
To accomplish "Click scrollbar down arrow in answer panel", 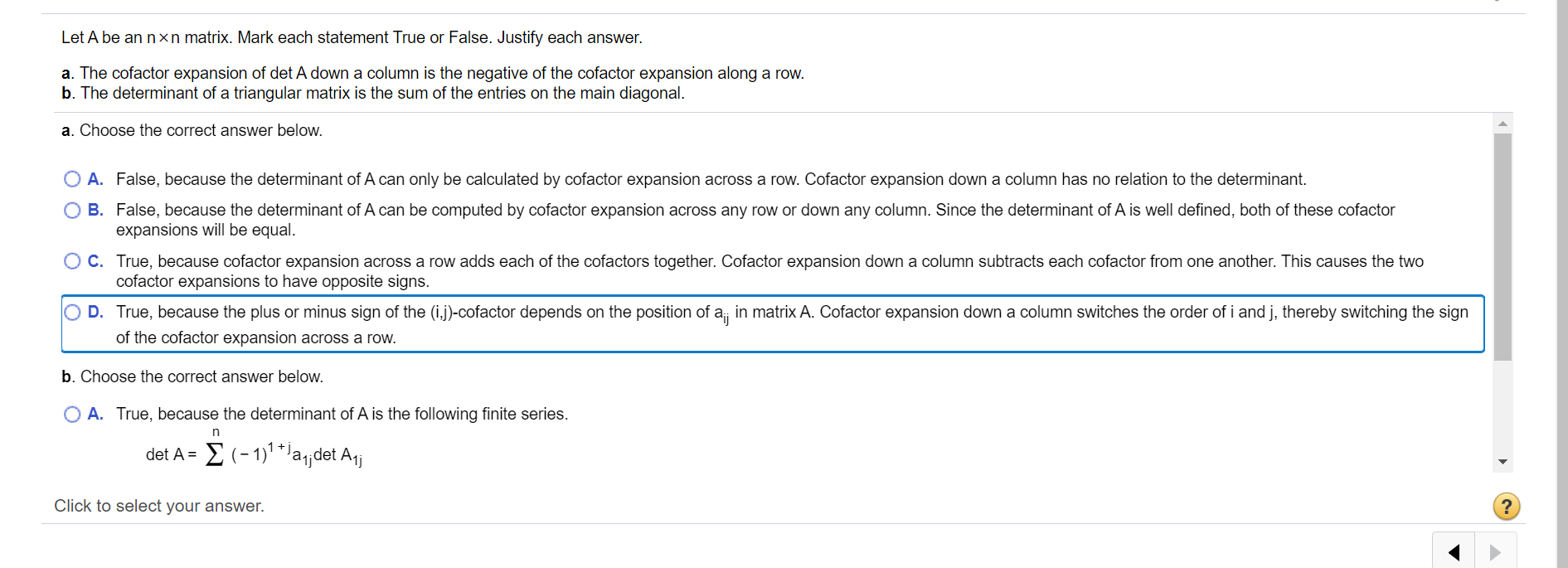I will (1502, 462).
